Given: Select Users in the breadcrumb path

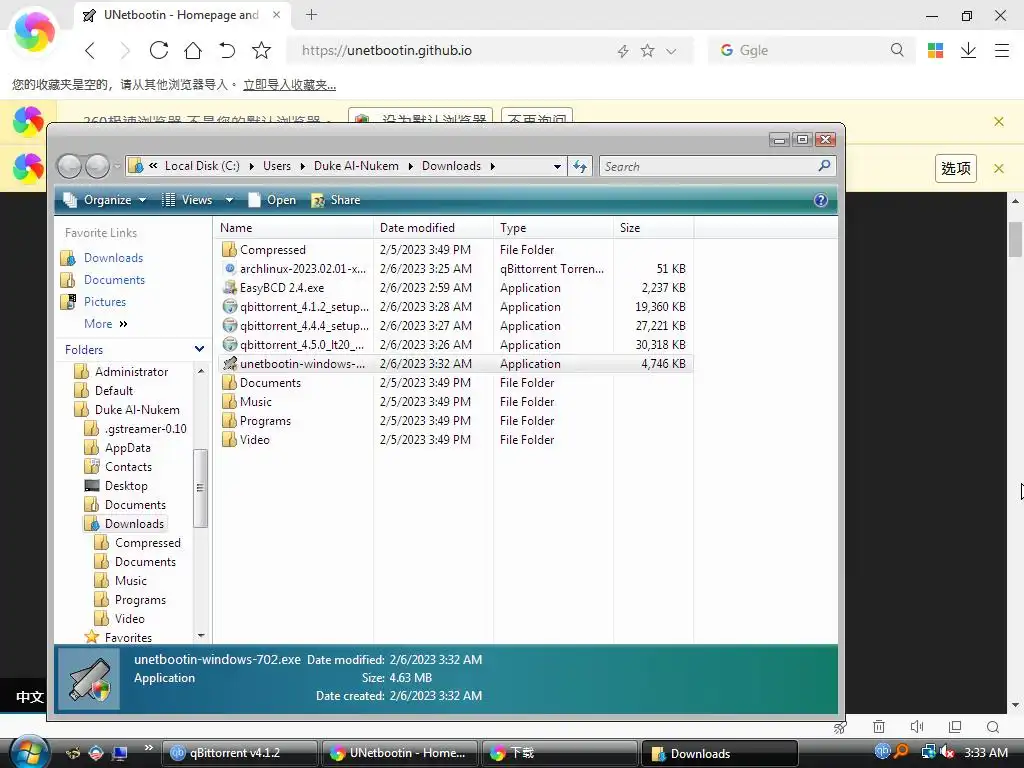Looking at the screenshot, I should (277, 166).
